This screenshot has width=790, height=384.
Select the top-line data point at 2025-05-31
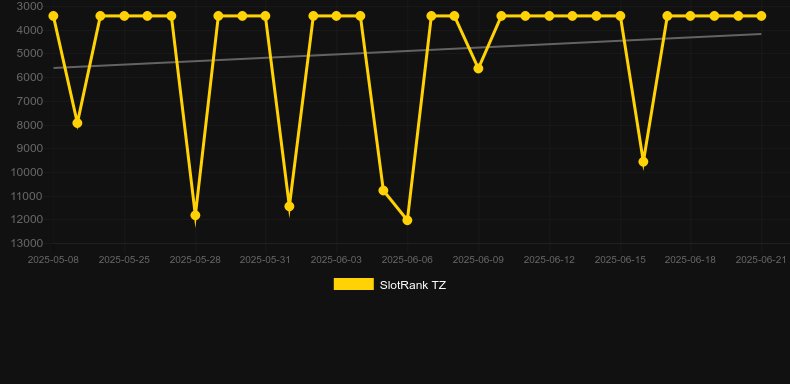click(266, 16)
